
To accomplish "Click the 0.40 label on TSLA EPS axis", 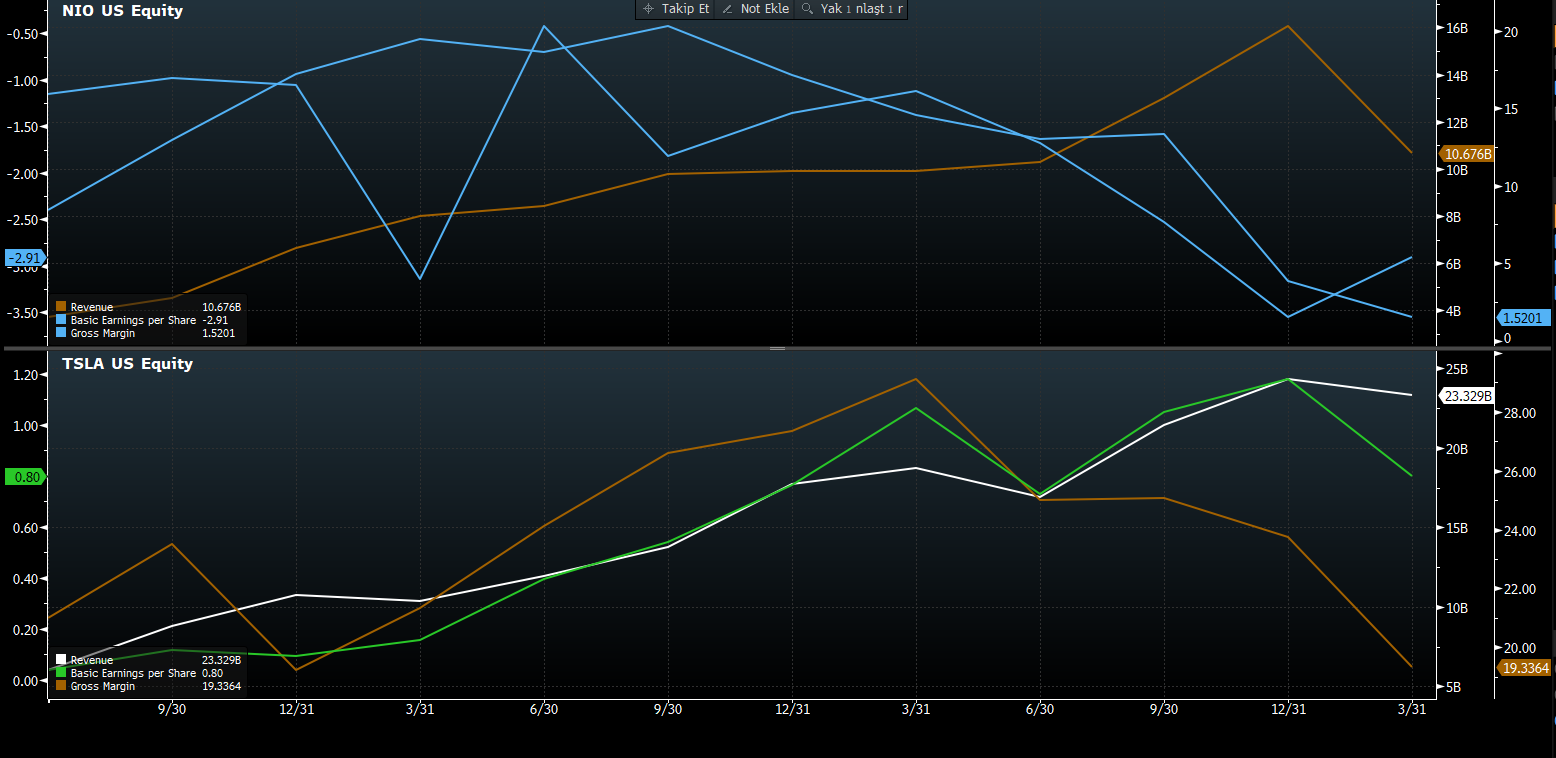I will click(24, 579).
